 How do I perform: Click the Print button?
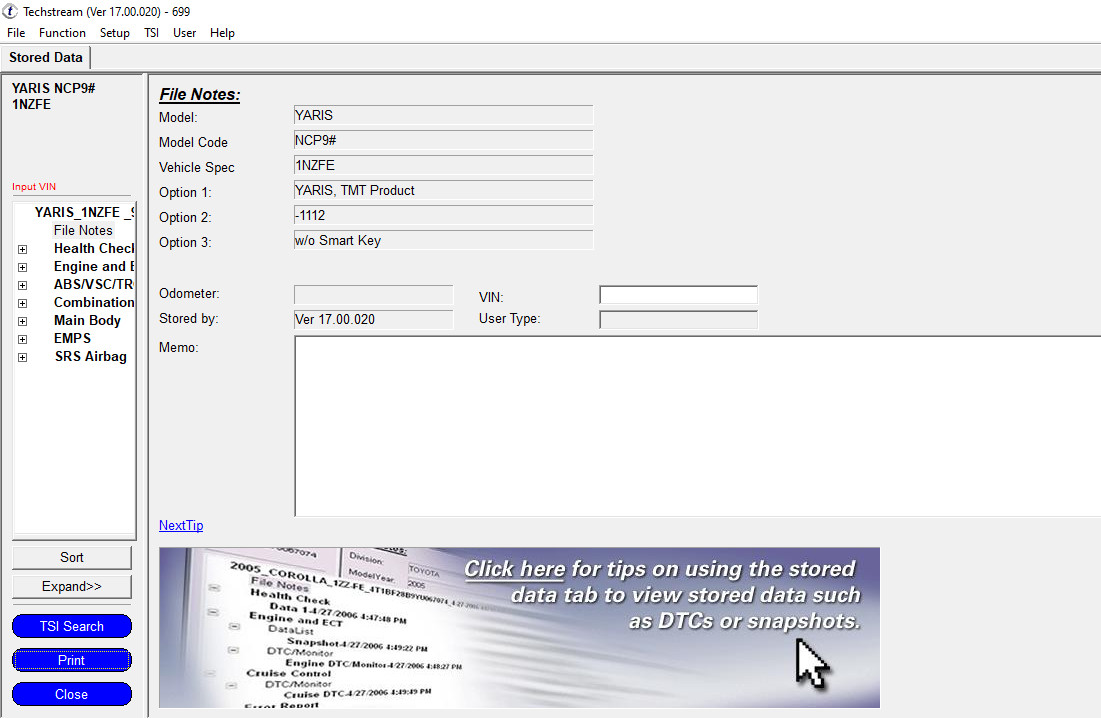click(x=72, y=660)
